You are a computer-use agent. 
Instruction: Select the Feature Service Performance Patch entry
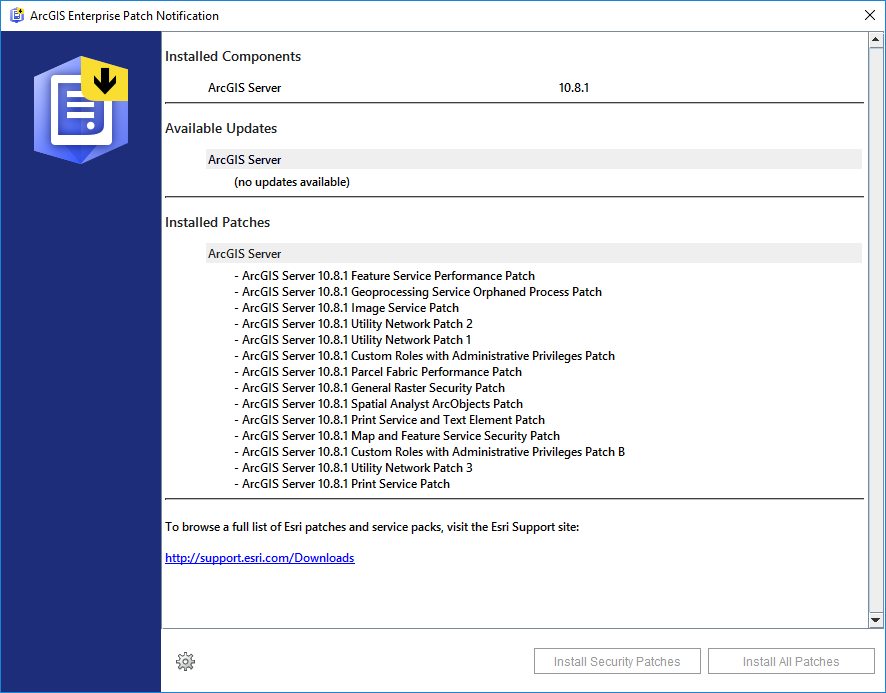pyautogui.click(x=385, y=276)
